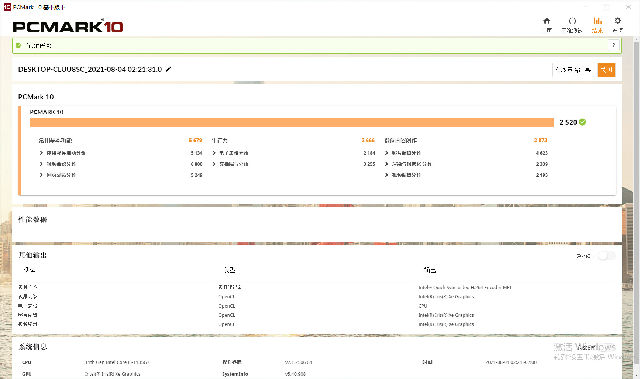Open the Benchmarks section icon

pyautogui.click(x=572, y=21)
